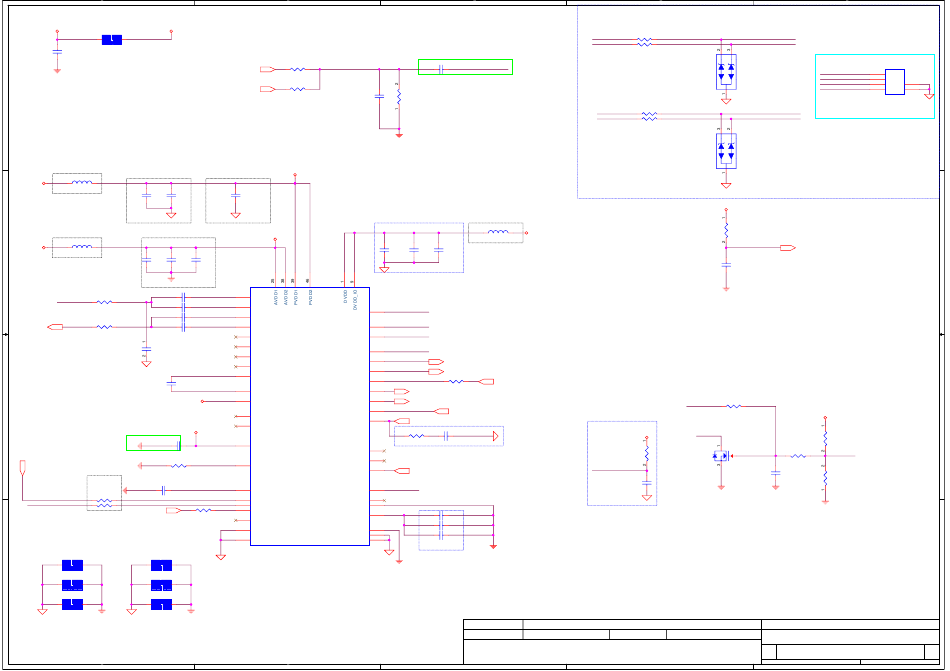Select the large blue-outlined IC body
The image size is (950, 671).
(x=310, y=416)
